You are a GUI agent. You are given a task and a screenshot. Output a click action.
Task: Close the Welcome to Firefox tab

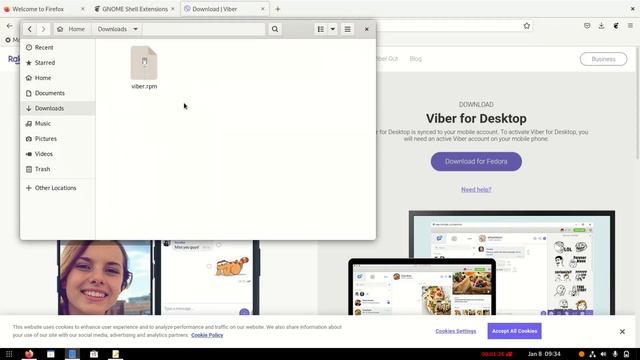pyautogui.click(x=82, y=9)
